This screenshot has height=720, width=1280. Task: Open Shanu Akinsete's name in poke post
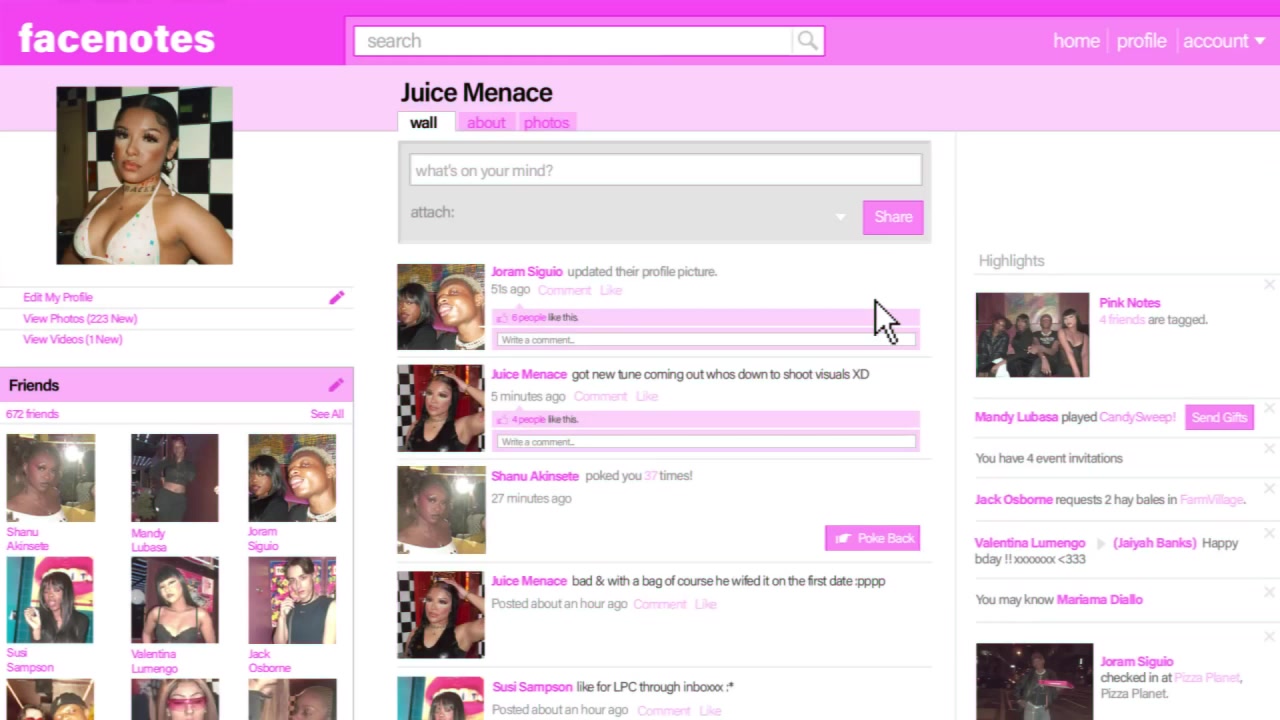pos(535,476)
